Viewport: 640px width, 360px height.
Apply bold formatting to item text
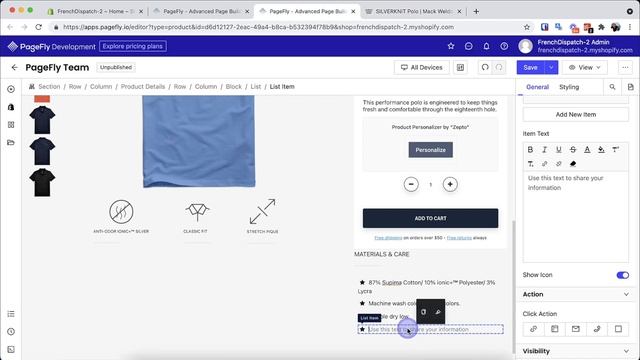click(530, 150)
